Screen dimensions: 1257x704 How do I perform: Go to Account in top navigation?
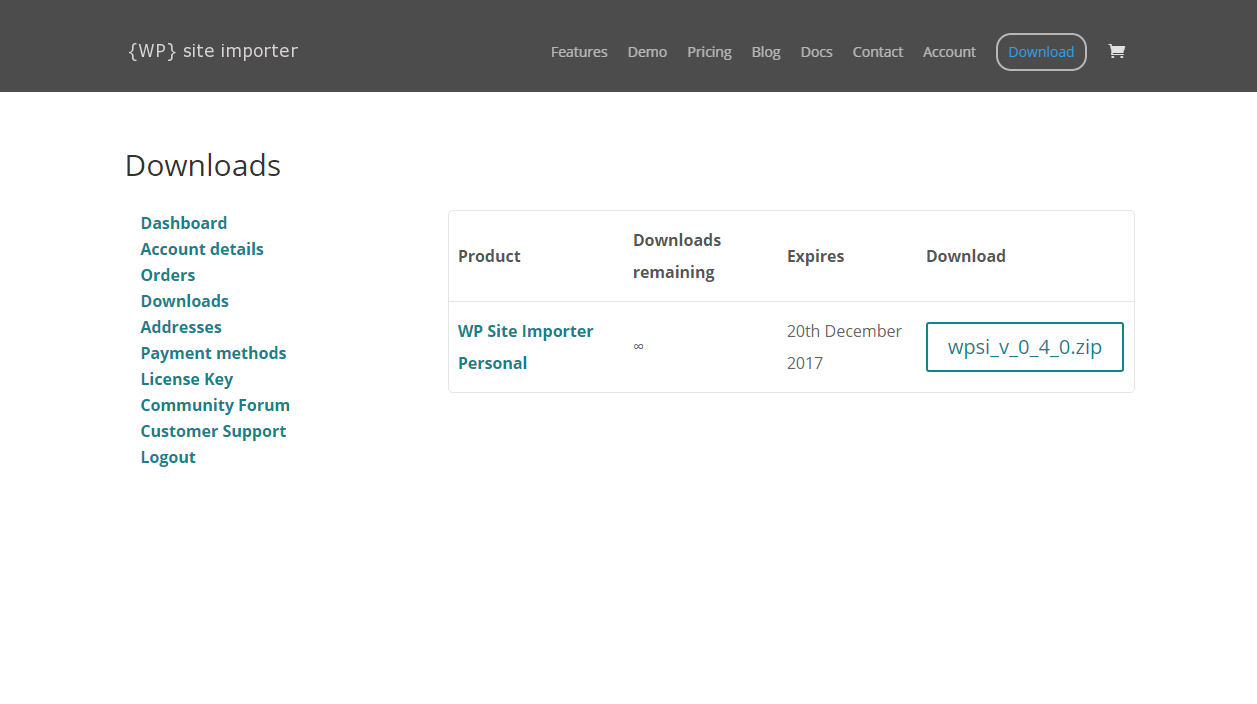[x=949, y=52]
